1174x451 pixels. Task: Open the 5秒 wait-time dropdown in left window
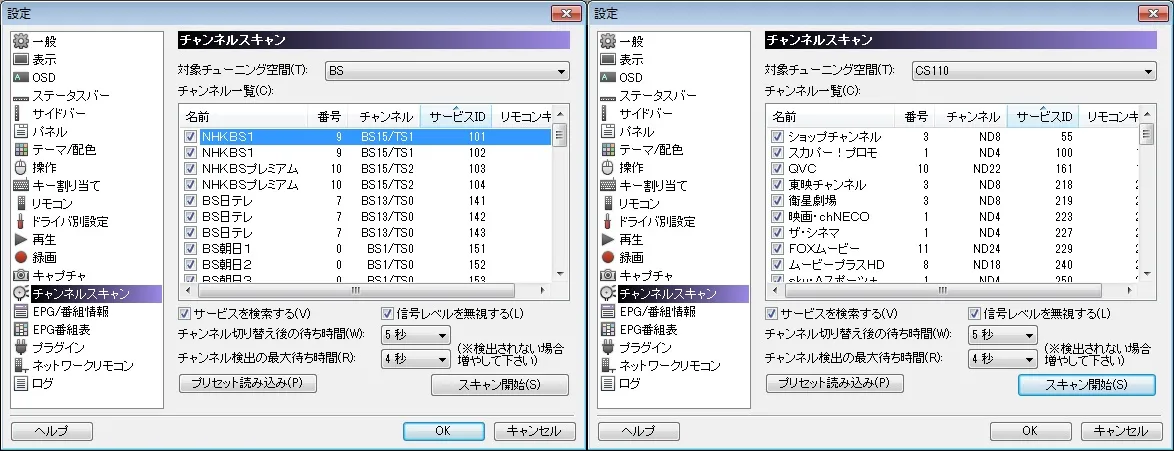point(416,334)
